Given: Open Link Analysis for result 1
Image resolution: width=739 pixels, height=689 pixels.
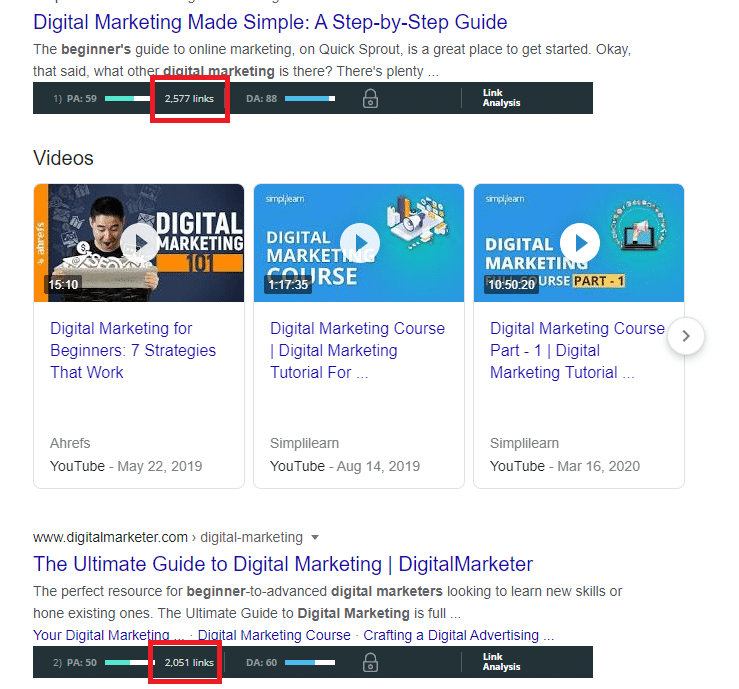Looking at the screenshot, I should pyautogui.click(x=501, y=98).
